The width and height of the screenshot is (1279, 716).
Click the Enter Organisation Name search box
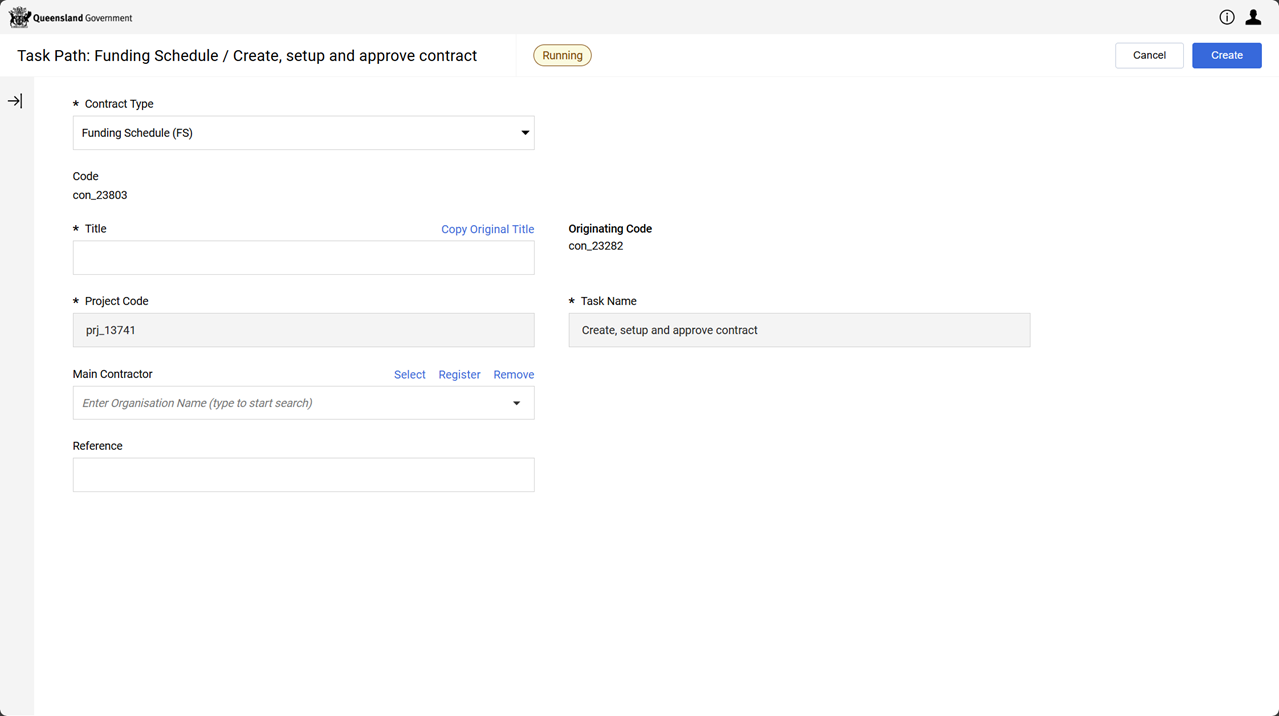coord(290,403)
